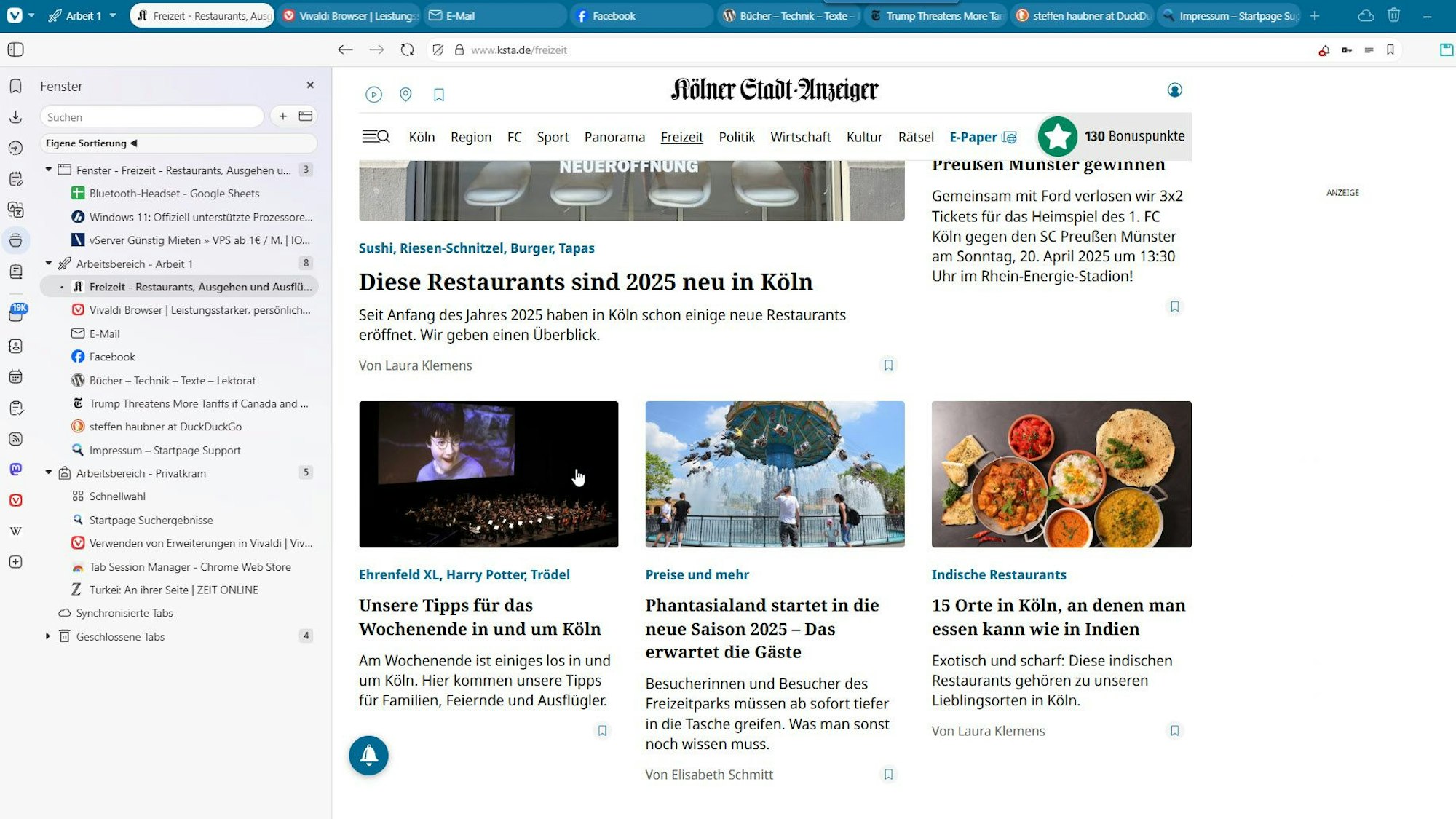Viewport: 1456px width, 819px height.
Task: Open the Translate panel
Action: (x=16, y=209)
